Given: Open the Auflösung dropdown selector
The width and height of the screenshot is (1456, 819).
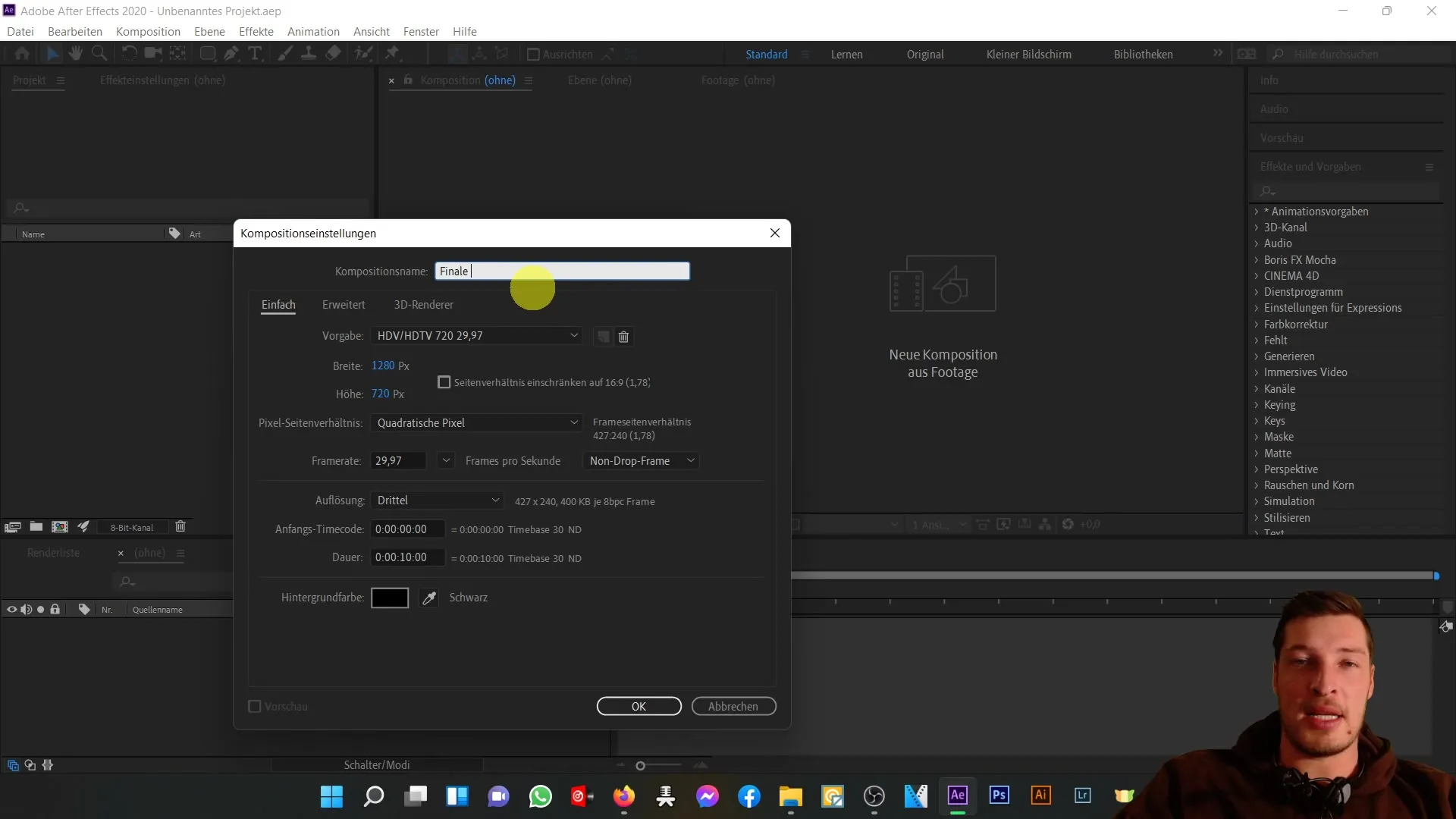Looking at the screenshot, I should pos(438,500).
